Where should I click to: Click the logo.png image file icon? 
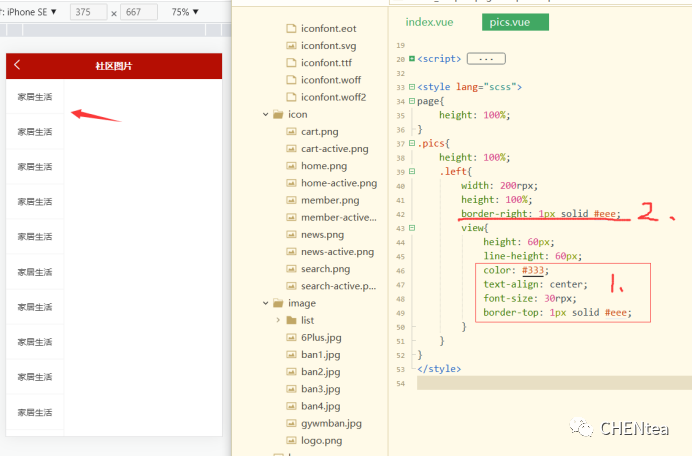(x=292, y=440)
